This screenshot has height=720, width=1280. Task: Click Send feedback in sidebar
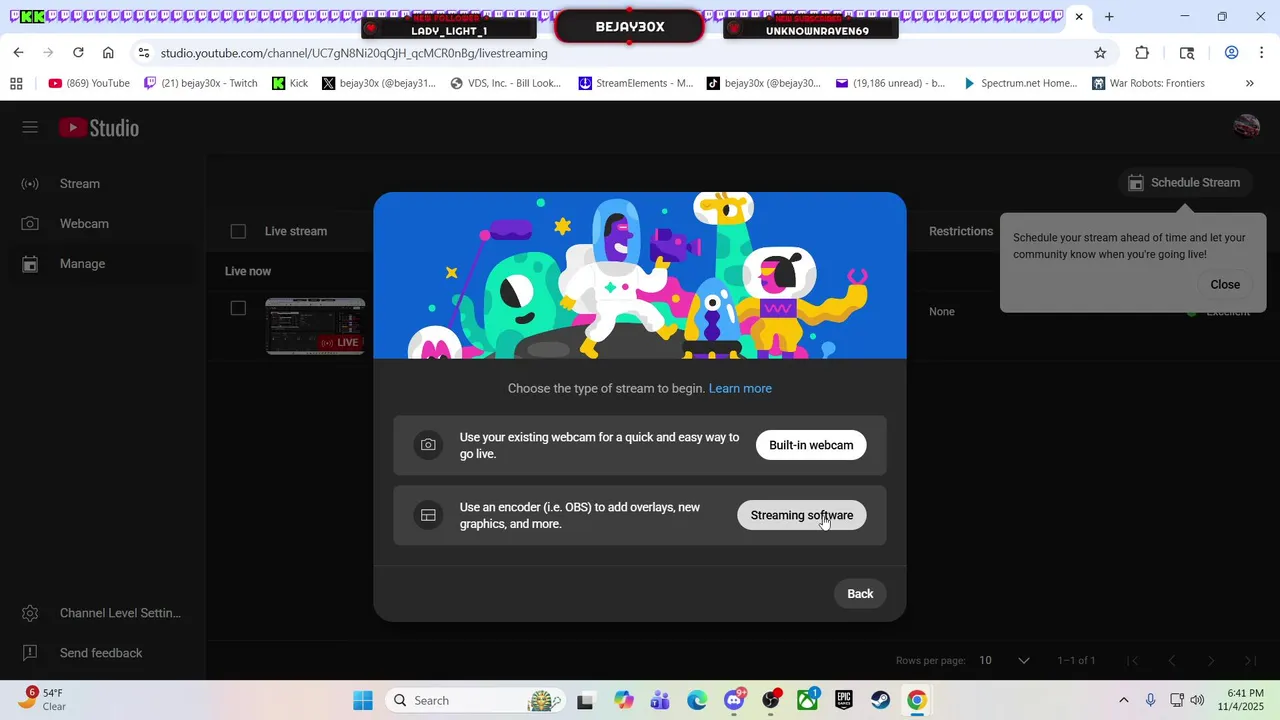[101, 653]
